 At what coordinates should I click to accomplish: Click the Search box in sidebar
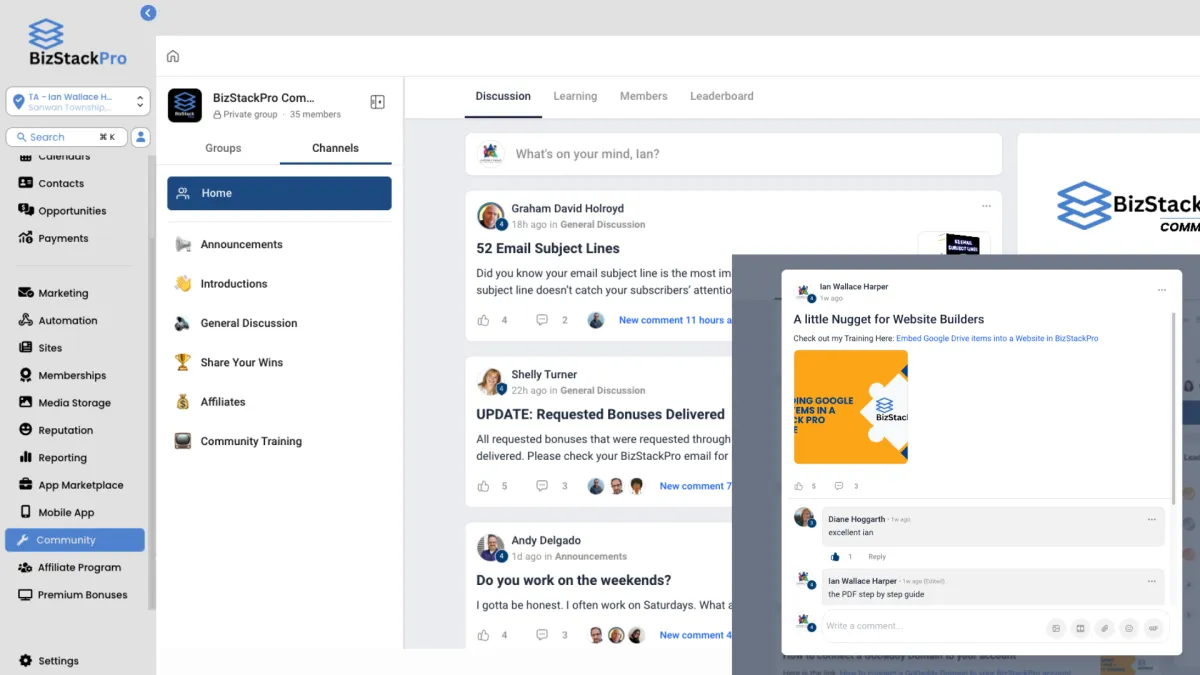(66, 137)
